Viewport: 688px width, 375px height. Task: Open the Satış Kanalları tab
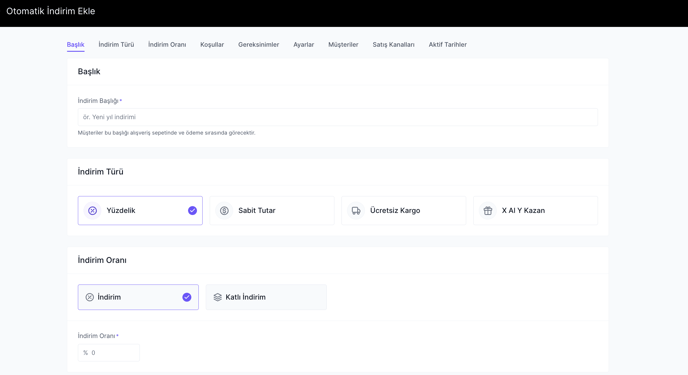click(394, 44)
